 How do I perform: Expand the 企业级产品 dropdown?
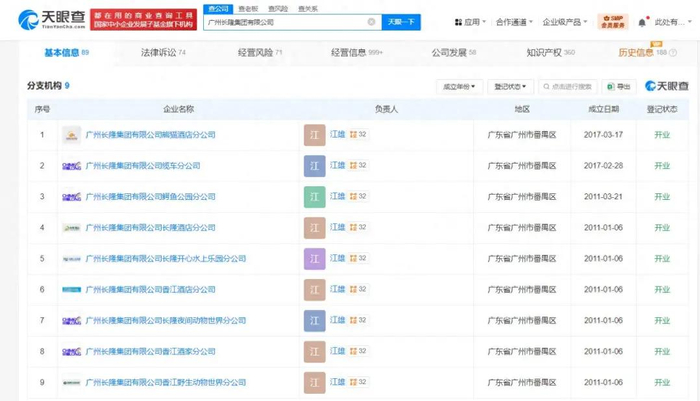click(x=565, y=21)
